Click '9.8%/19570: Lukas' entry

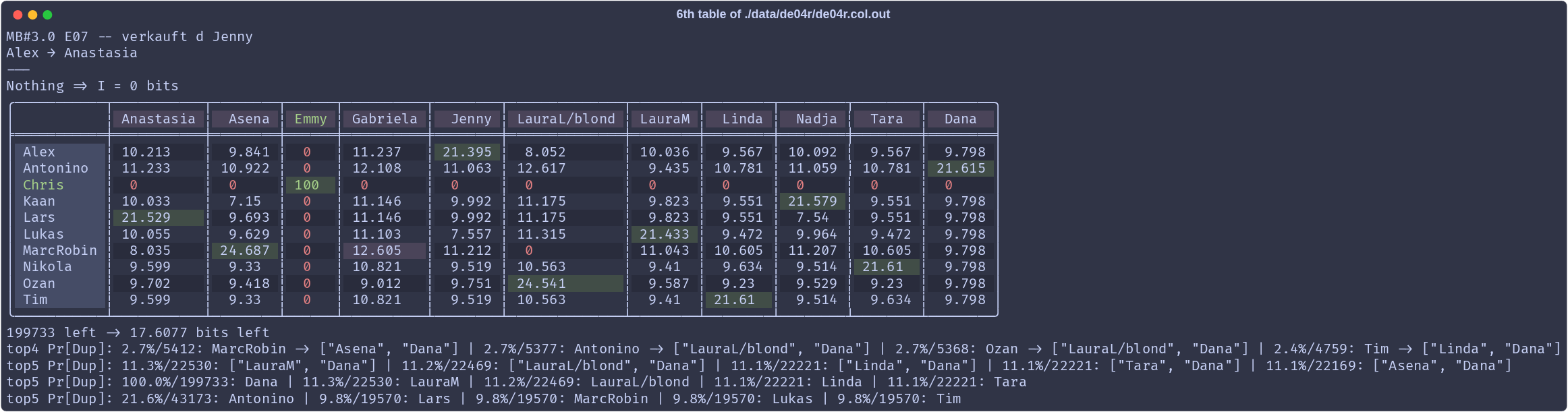pyautogui.click(x=743, y=399)
